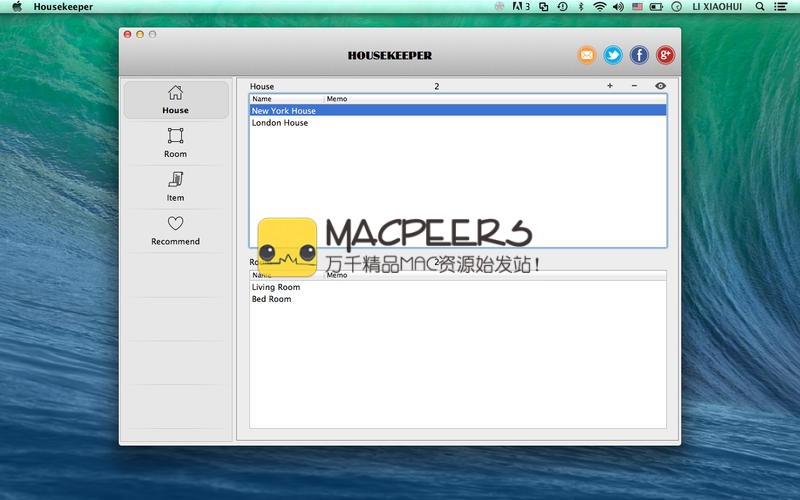Open the Recommend heart section

coord(176,230)
